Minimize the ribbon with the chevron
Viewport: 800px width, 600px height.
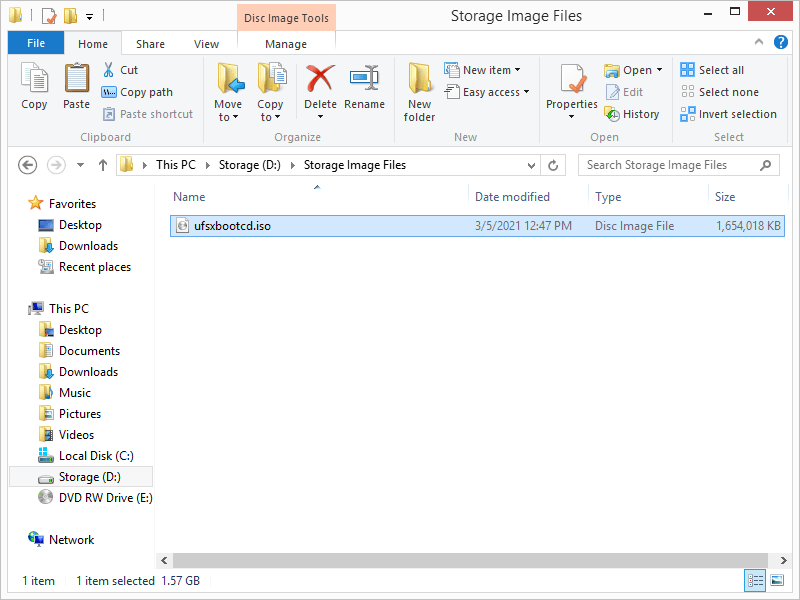[759, 42]
